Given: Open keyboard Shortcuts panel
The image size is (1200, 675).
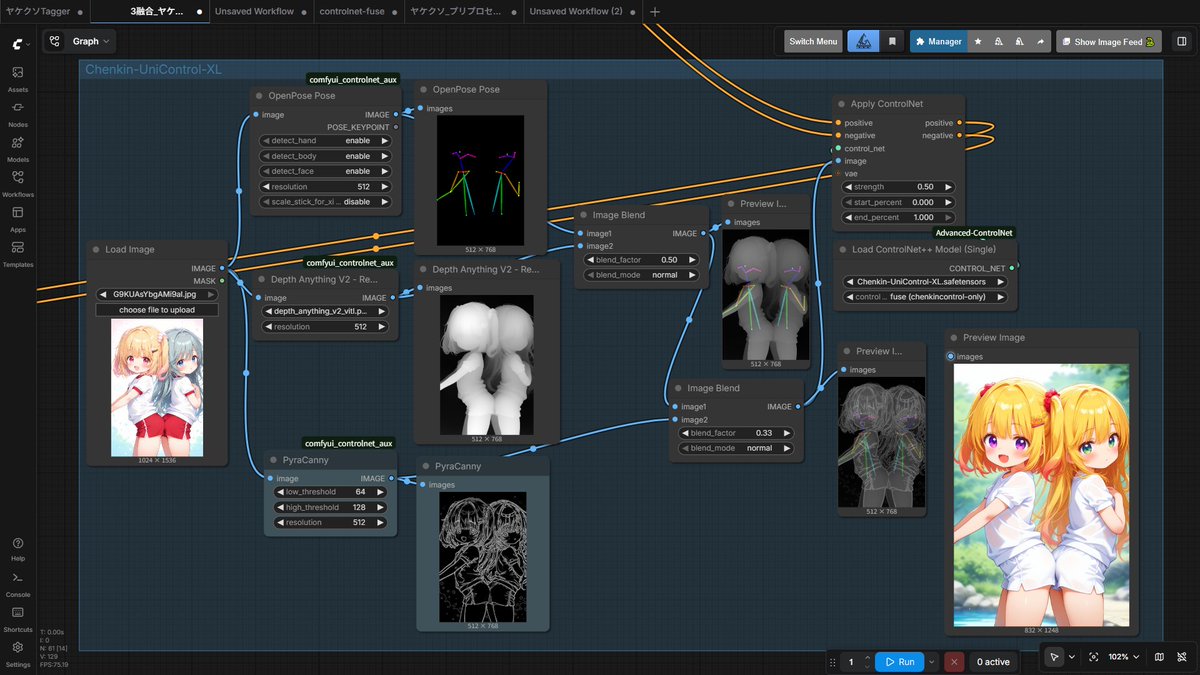Looking at the screenshot, I should 18,618.
